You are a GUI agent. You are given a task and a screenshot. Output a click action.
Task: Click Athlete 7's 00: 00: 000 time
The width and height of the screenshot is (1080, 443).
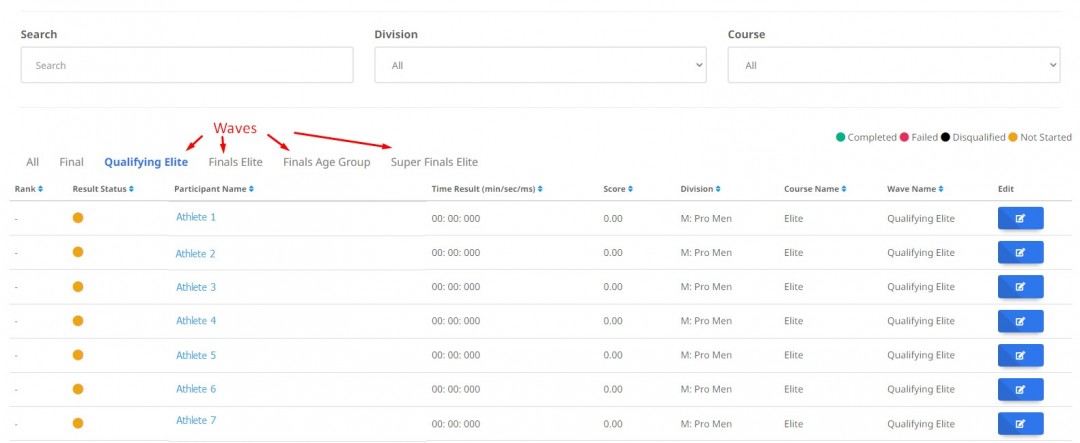(455, 424)
